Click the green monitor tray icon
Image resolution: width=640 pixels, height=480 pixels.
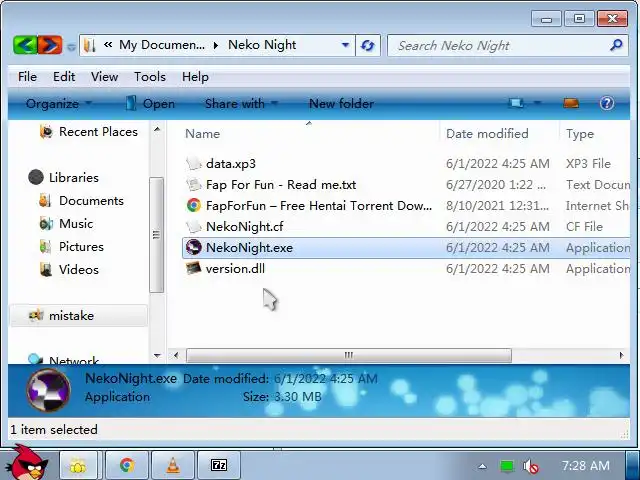point(507,466)
